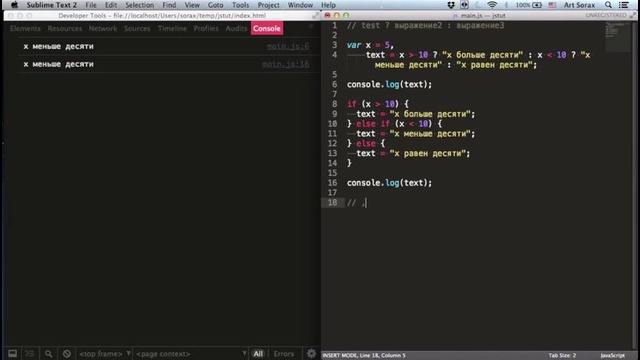Open the Sublime Text 2 application menu
The width and height of the screenshot is (640, 360).
coord(51,5)
